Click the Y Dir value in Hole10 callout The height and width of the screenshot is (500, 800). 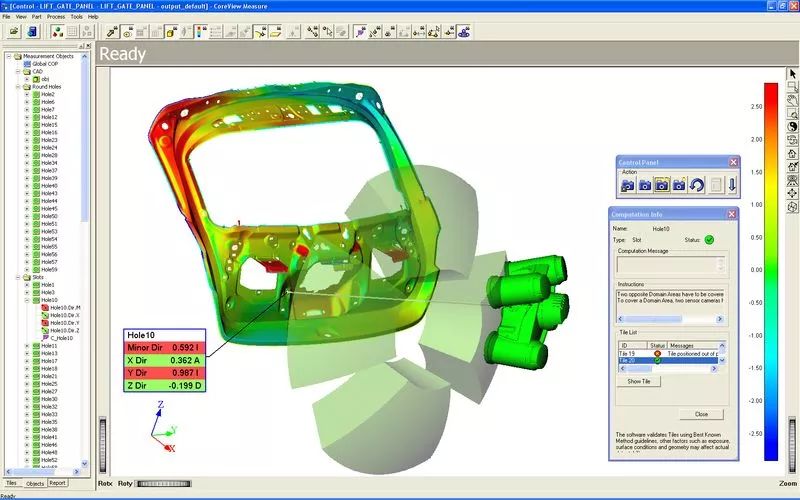pyautogui.click(x=185, y=373)
